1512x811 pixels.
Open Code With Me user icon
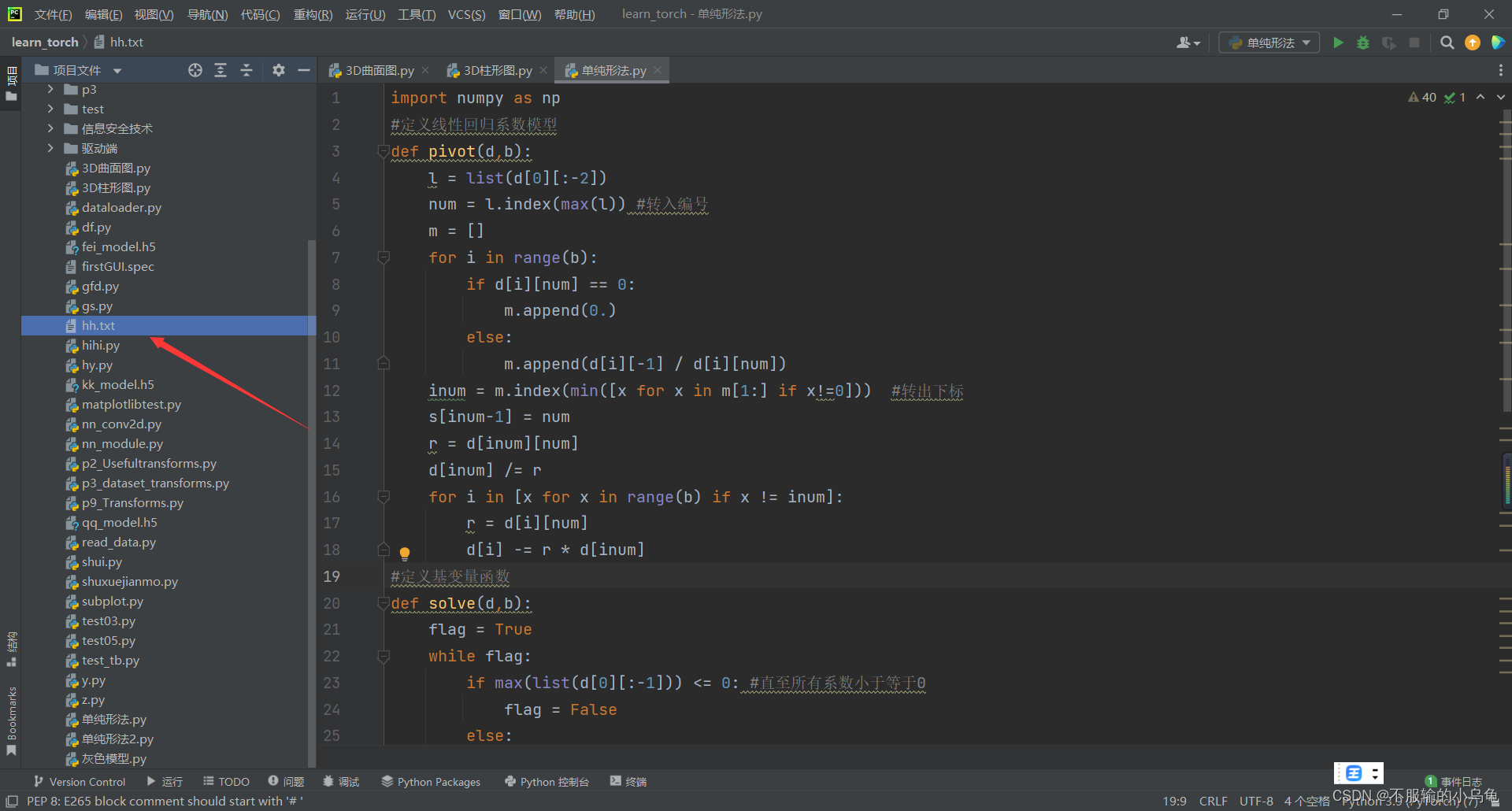click(x=1188, y=43)
